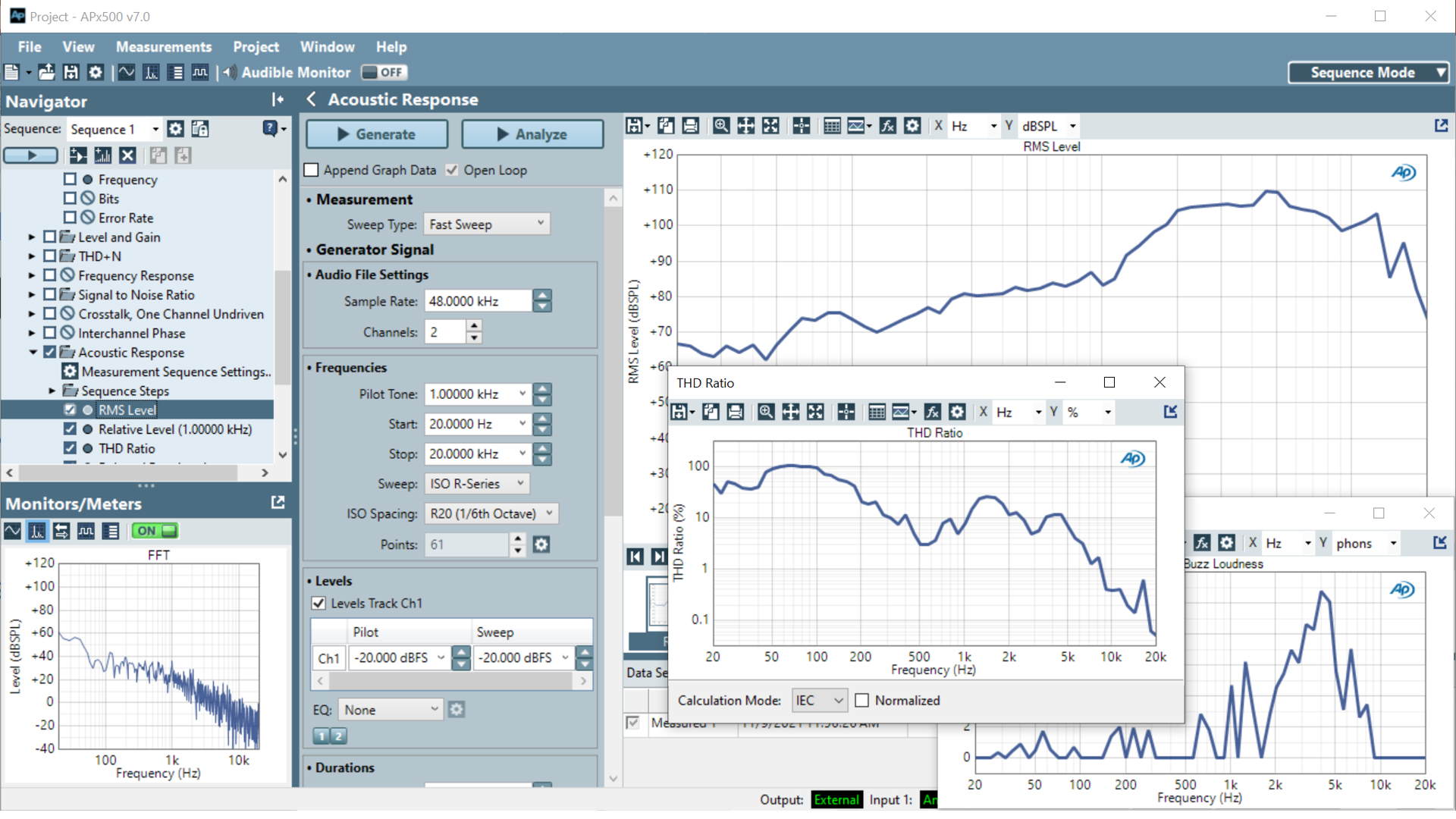Click the pop-out icon on Monitors/Meters panel

(x=278, y=503)
